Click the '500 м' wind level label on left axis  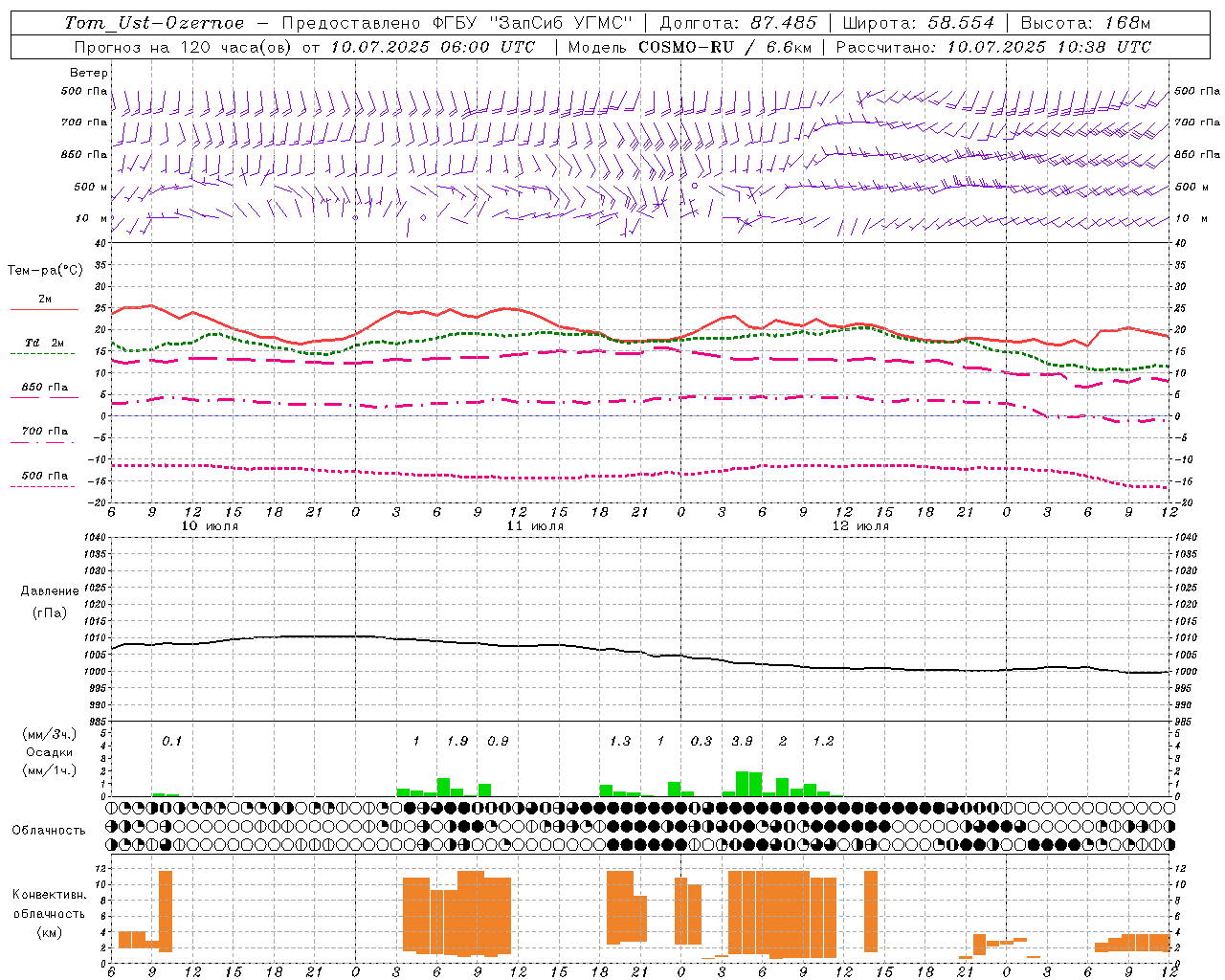(x=92, y=188)
